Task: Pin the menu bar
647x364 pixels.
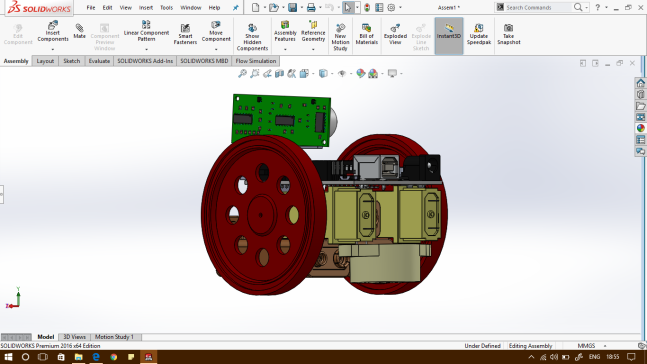Action: point(236,7)
